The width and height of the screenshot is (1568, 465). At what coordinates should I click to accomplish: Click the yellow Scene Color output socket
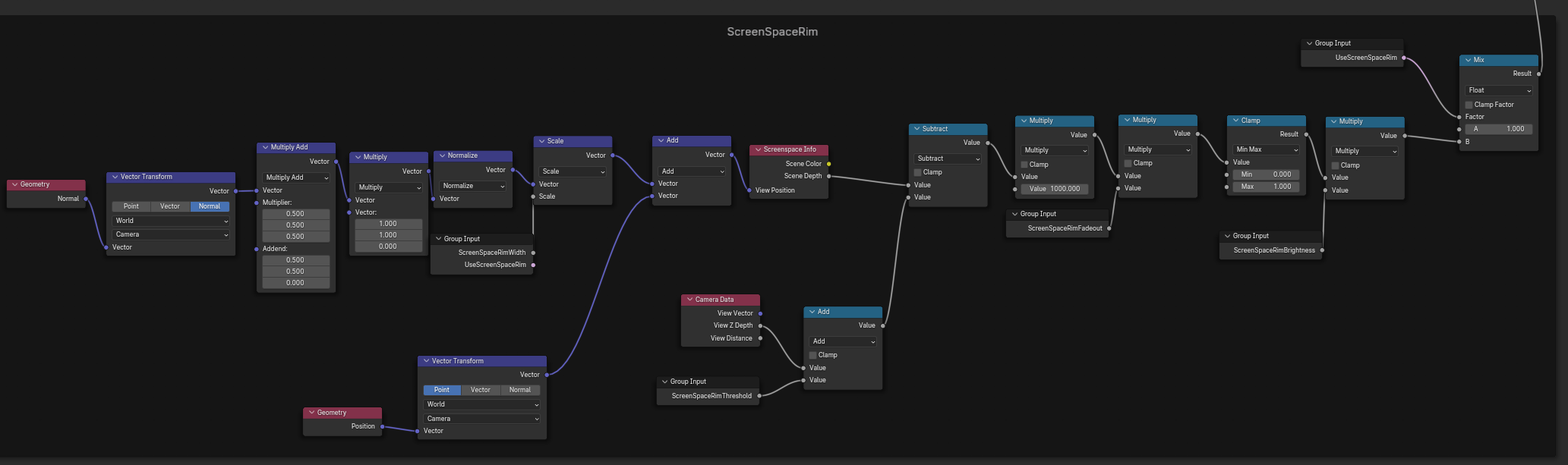click(828, 164)
